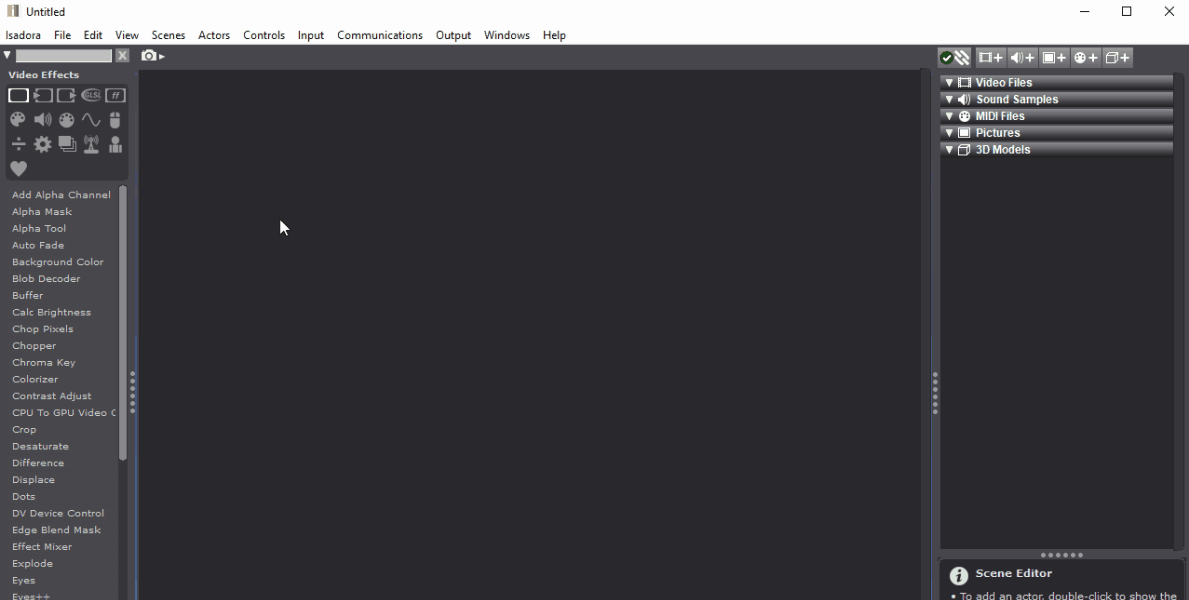Select the division calculation actor group
This screenshot has height=600, width=1189.
[18, 144]
